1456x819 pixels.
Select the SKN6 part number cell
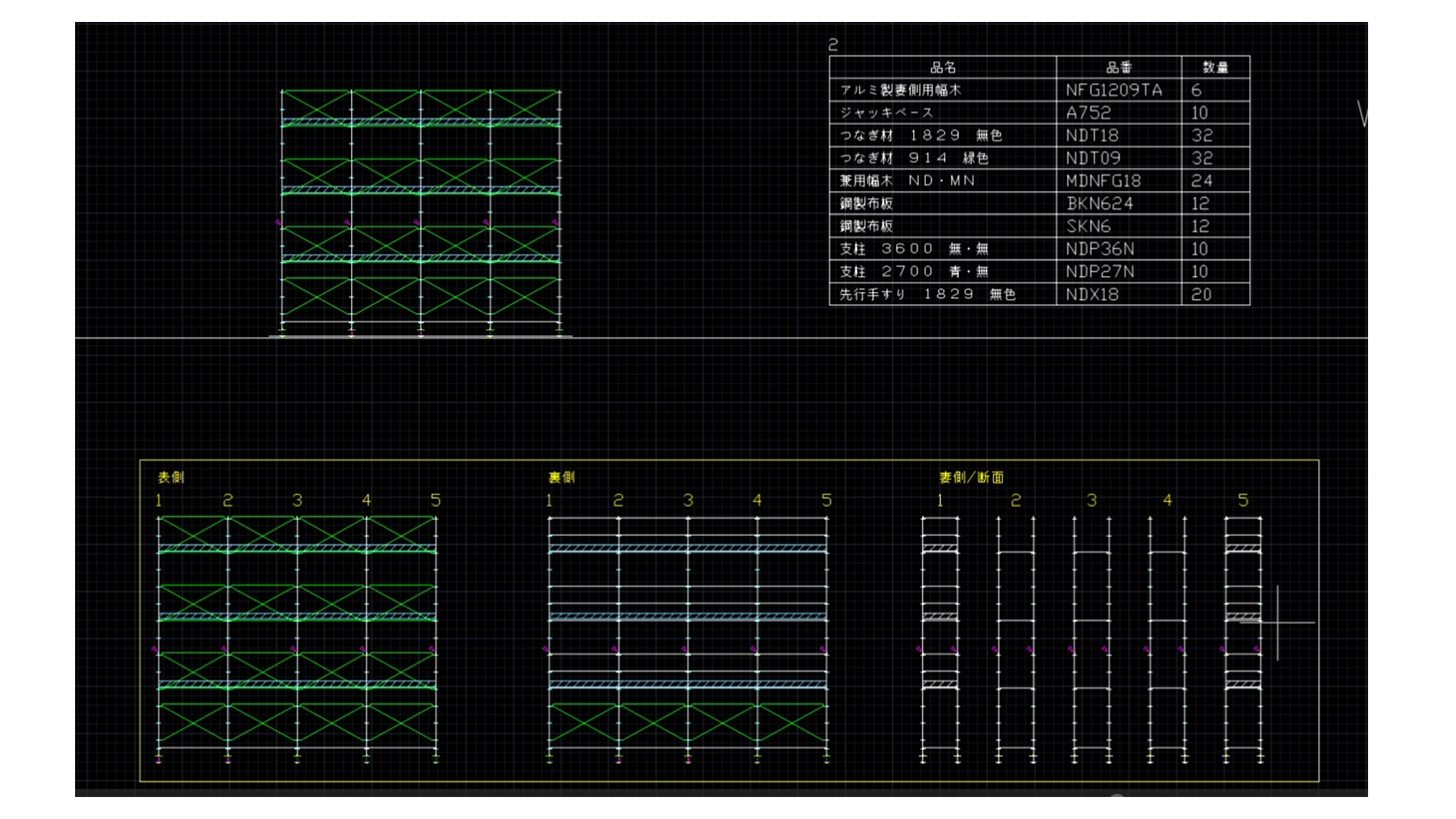[1088, 227]
